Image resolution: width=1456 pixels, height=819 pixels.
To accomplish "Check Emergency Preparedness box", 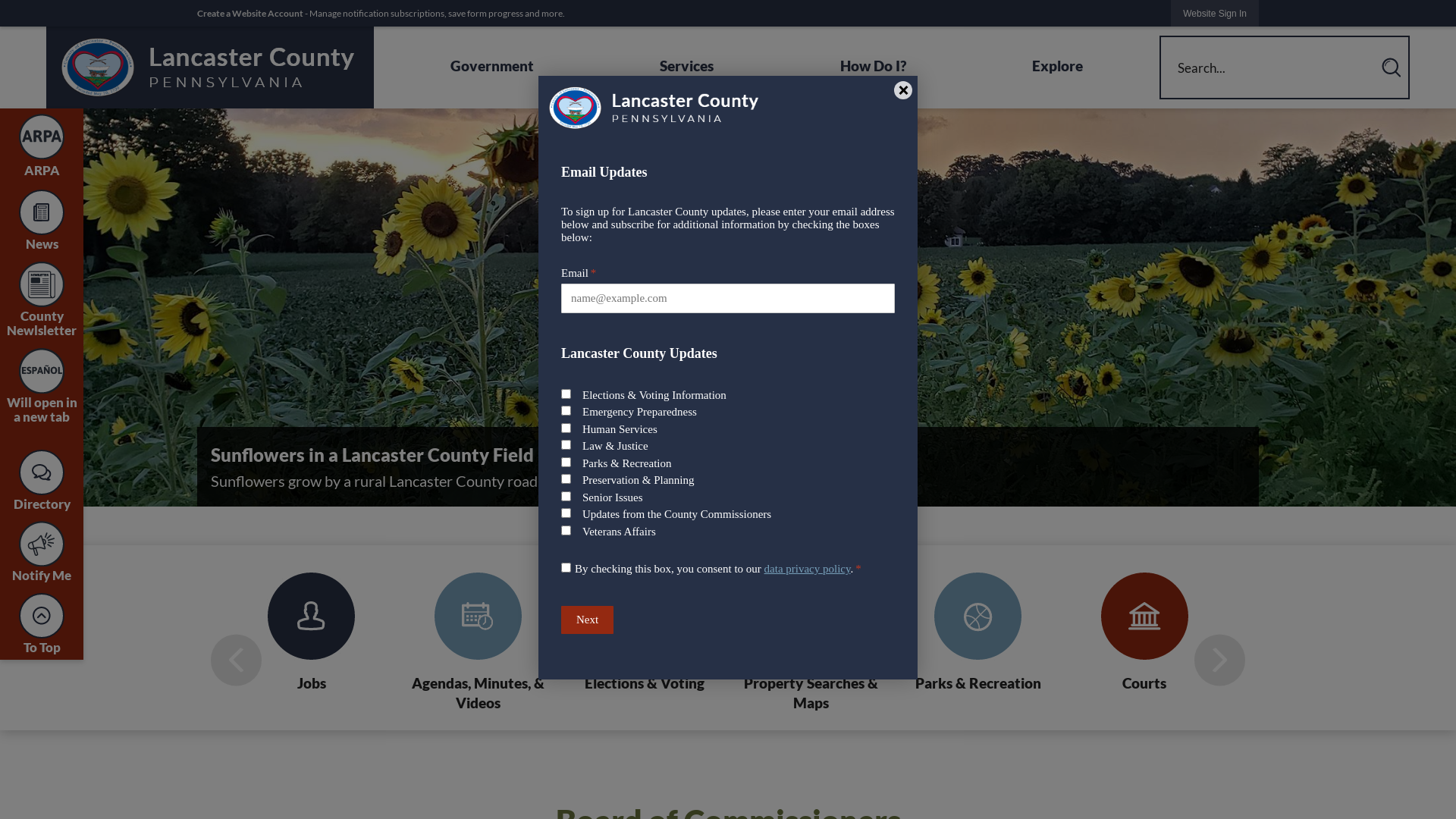I will [x=566, y=411].
